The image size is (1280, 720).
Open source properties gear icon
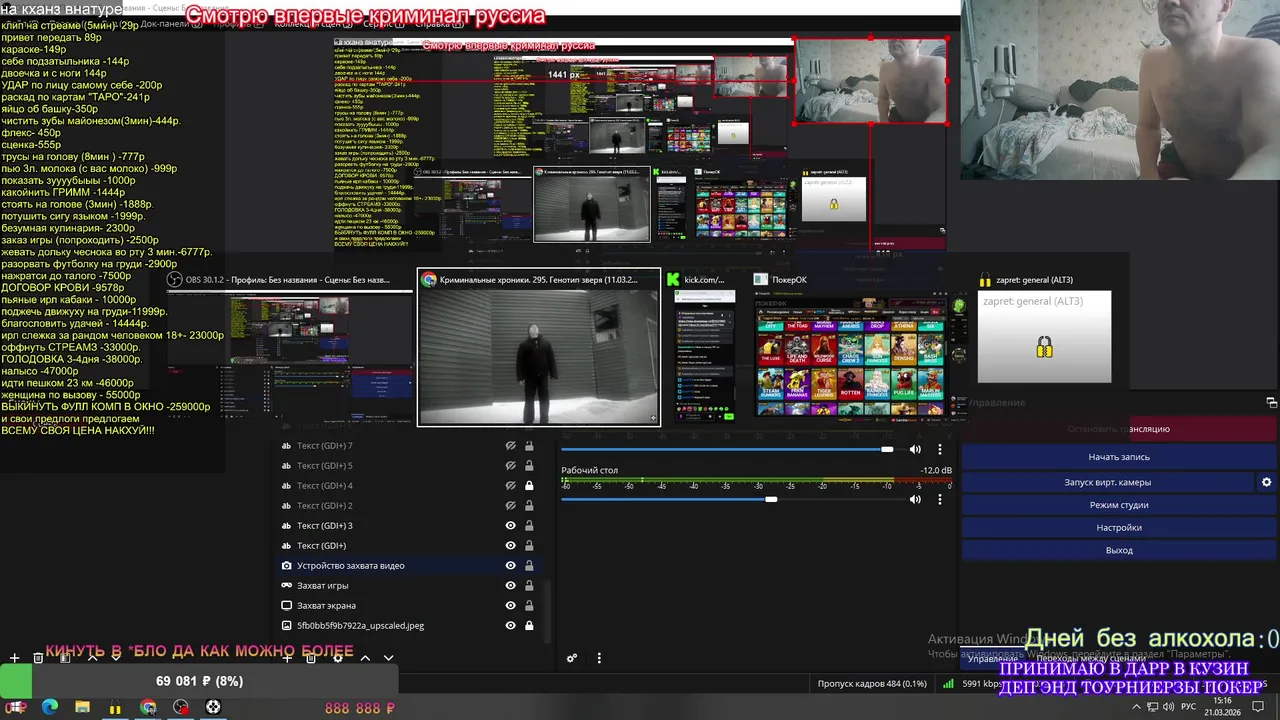pyautogui.click(x=338, y=658)
